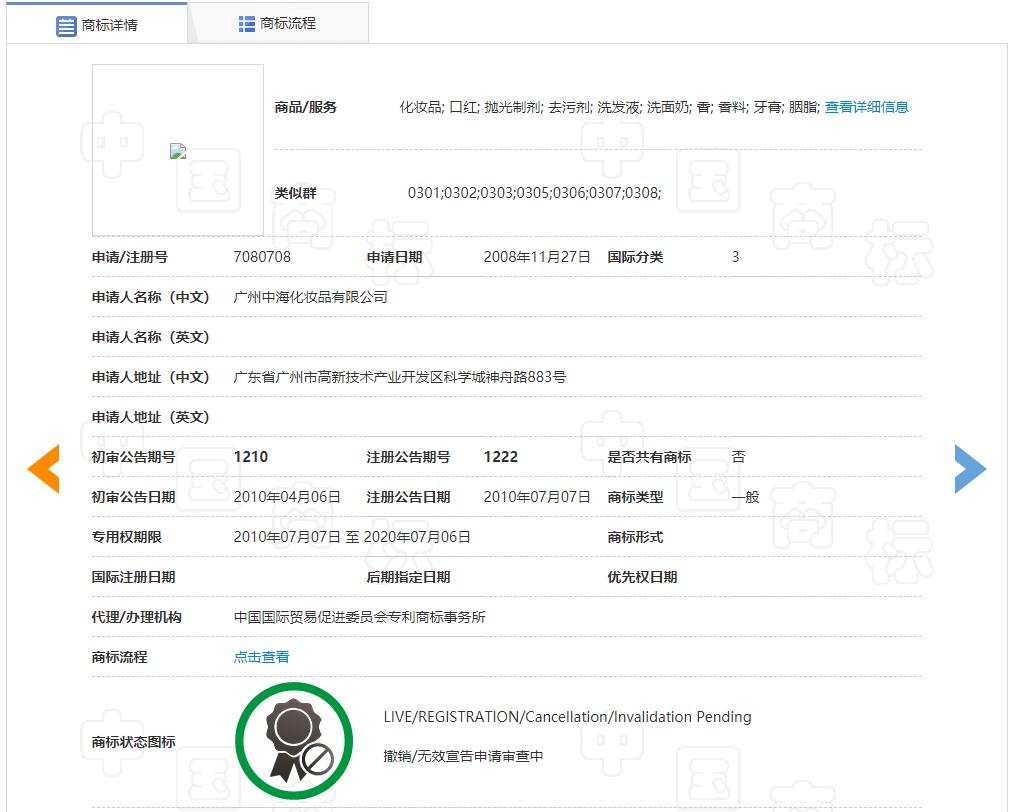
Task: Click the broken trademark image thumbnail
Action: tap(178, 151)
